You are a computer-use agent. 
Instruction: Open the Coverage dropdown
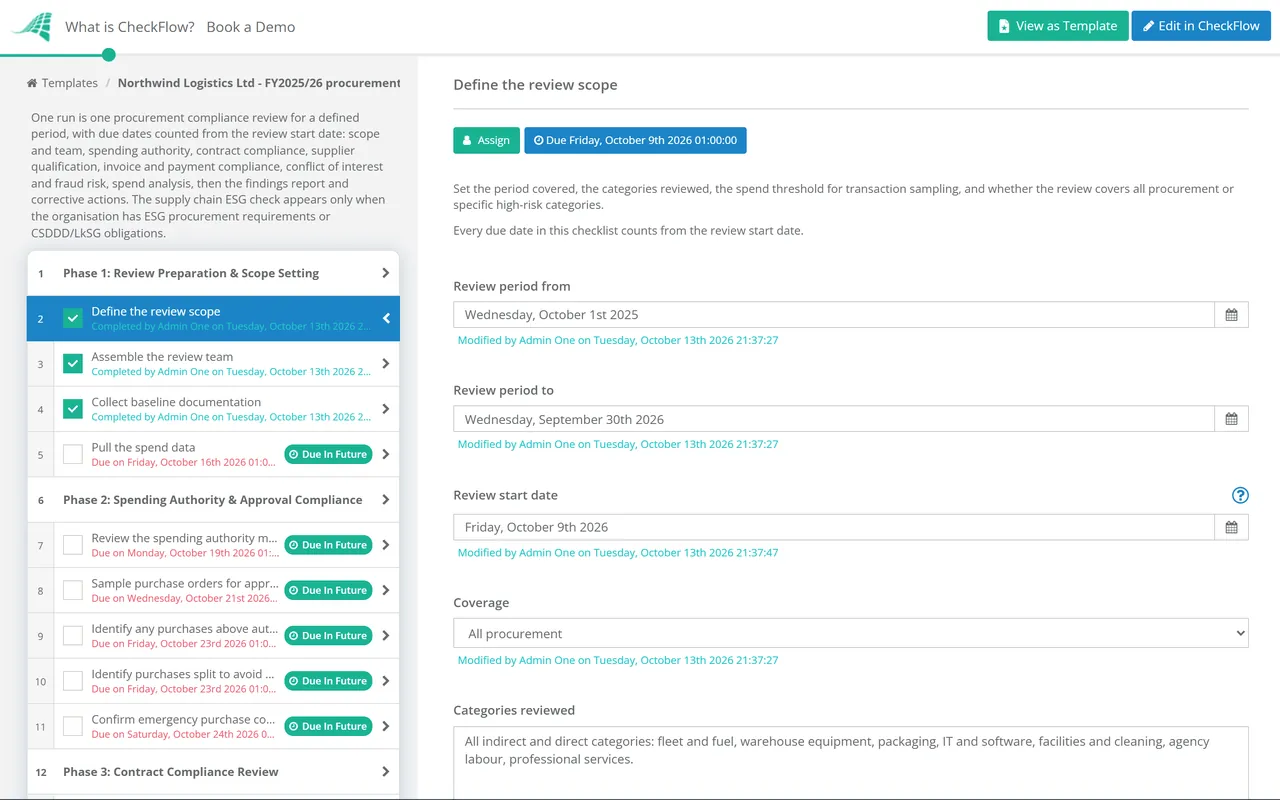pyautogui.click(x=851, y=633)
